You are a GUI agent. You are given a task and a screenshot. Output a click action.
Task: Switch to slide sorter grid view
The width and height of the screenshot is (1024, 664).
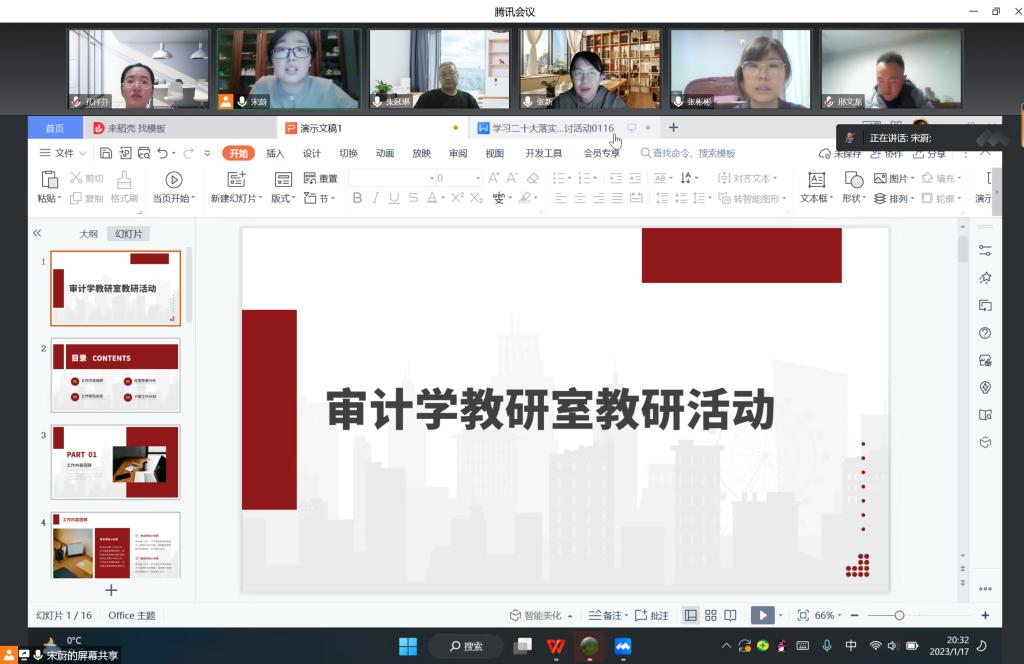[x=710, y=615]
